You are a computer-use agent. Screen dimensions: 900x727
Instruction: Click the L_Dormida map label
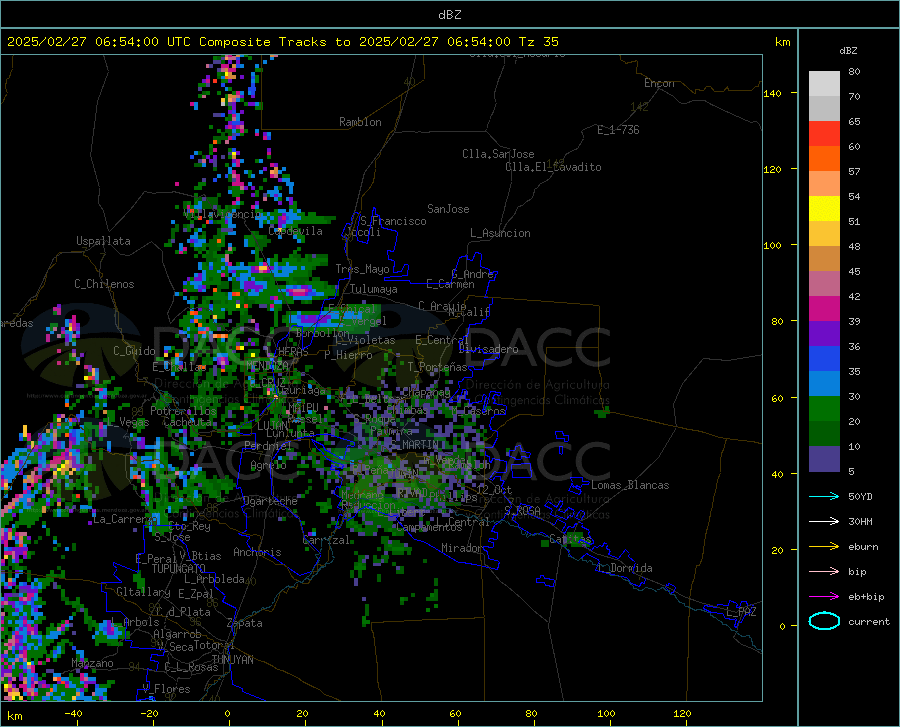pos(624,568)
